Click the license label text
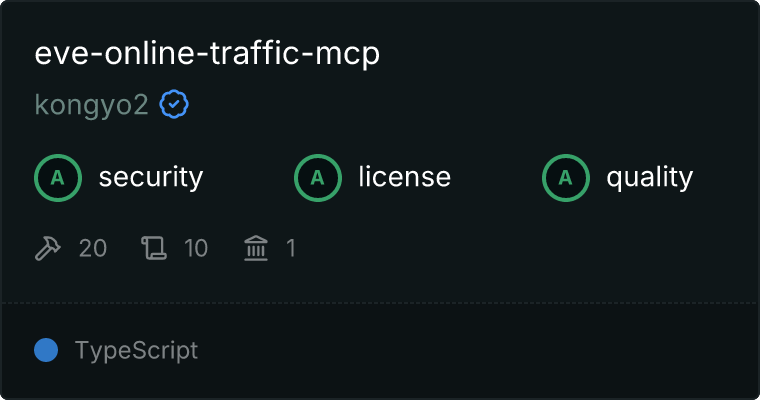The image size is (760, 400). pyautogui.click(x=405, y=177)
